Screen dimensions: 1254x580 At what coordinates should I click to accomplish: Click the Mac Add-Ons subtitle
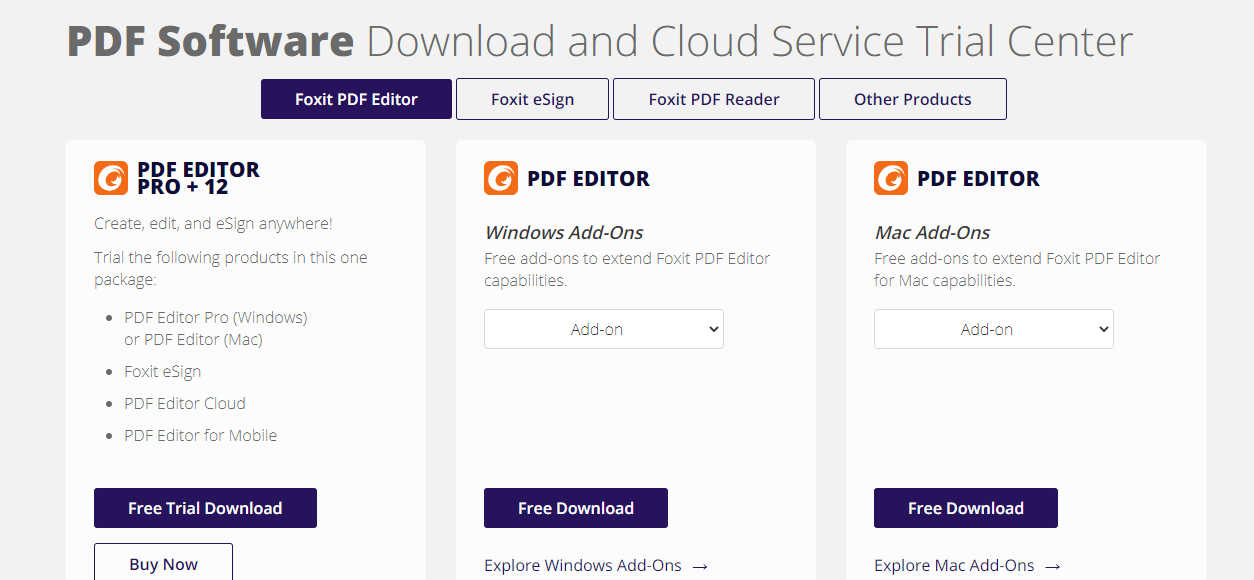[932, 232]
